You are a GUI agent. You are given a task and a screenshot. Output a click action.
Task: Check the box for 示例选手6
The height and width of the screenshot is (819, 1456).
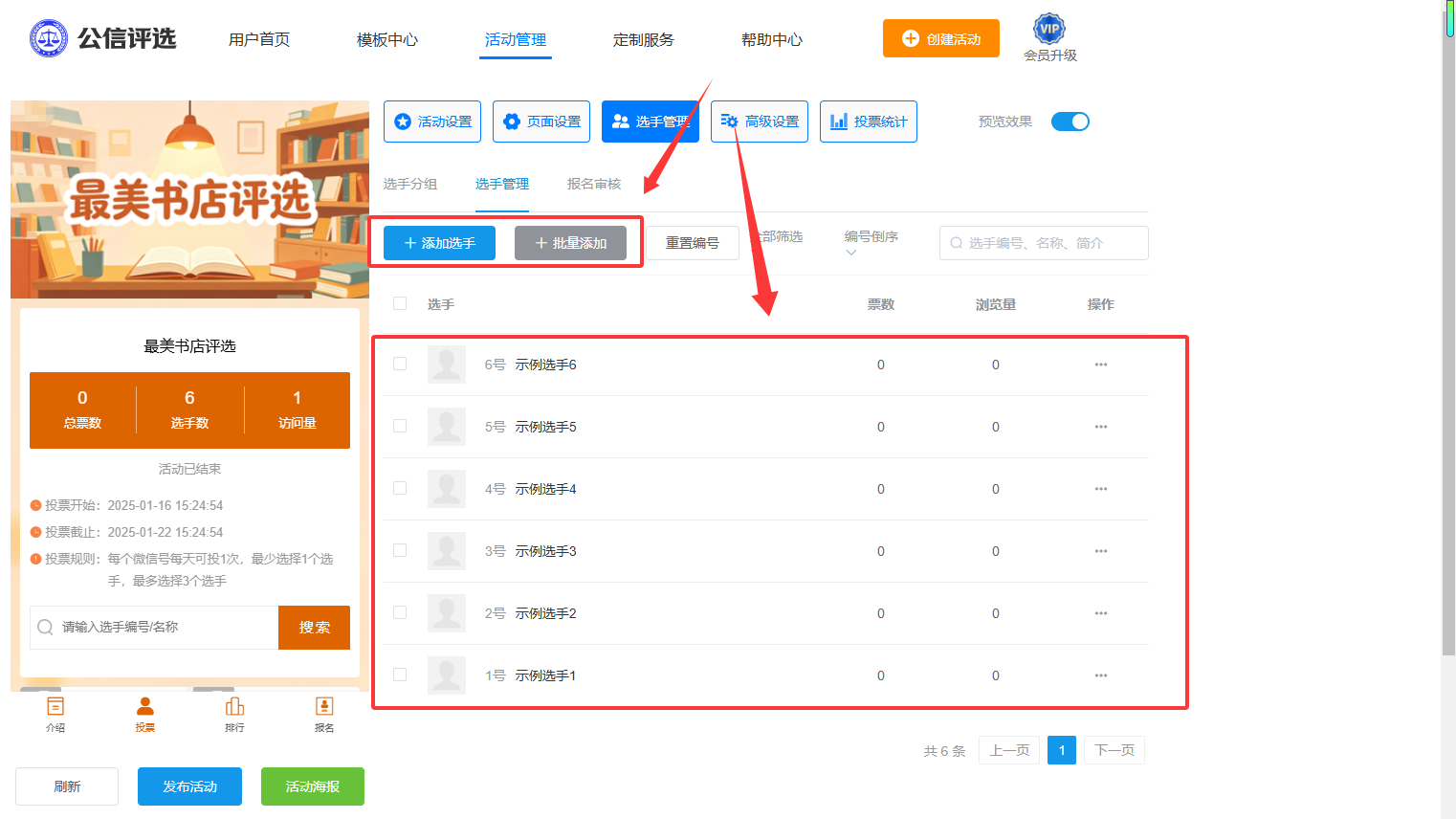point(400,364)
